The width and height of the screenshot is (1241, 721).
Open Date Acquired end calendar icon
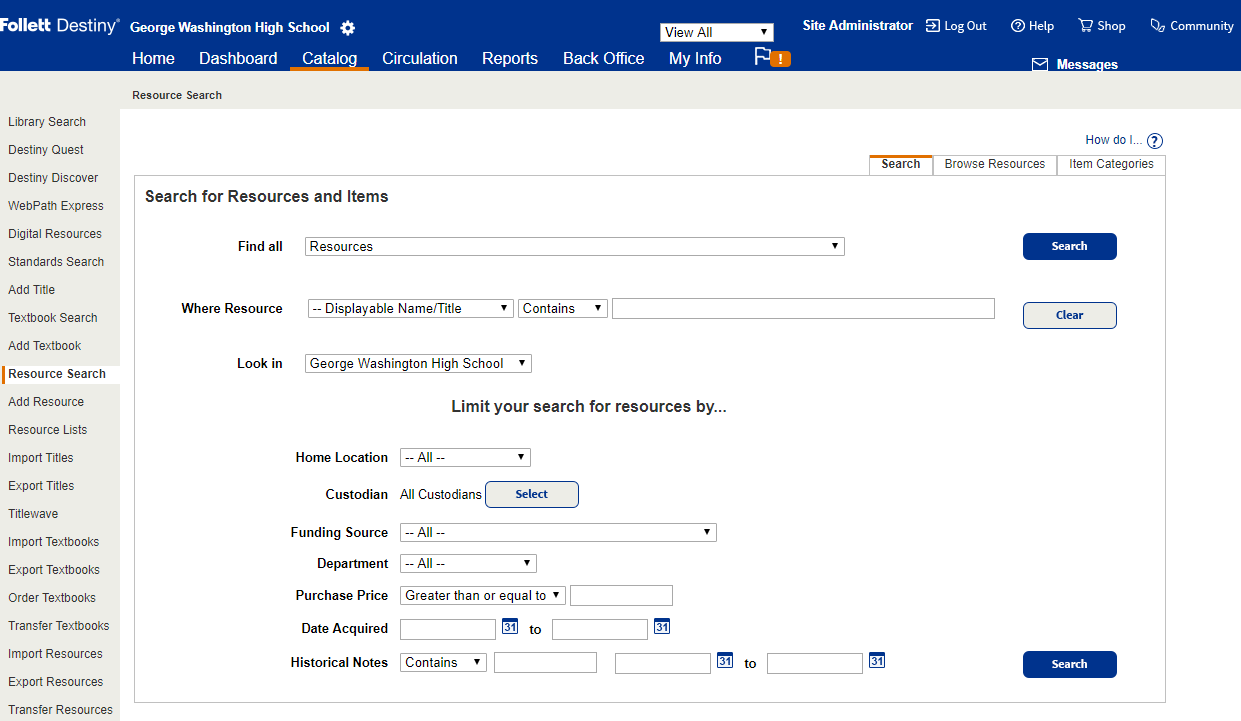pos(662,627)
